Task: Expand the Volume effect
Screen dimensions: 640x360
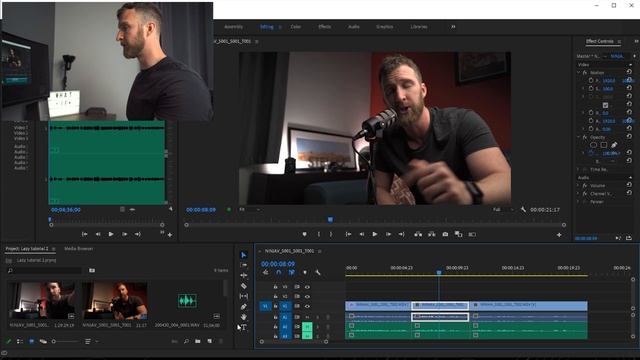Action: tap(578, 185)
